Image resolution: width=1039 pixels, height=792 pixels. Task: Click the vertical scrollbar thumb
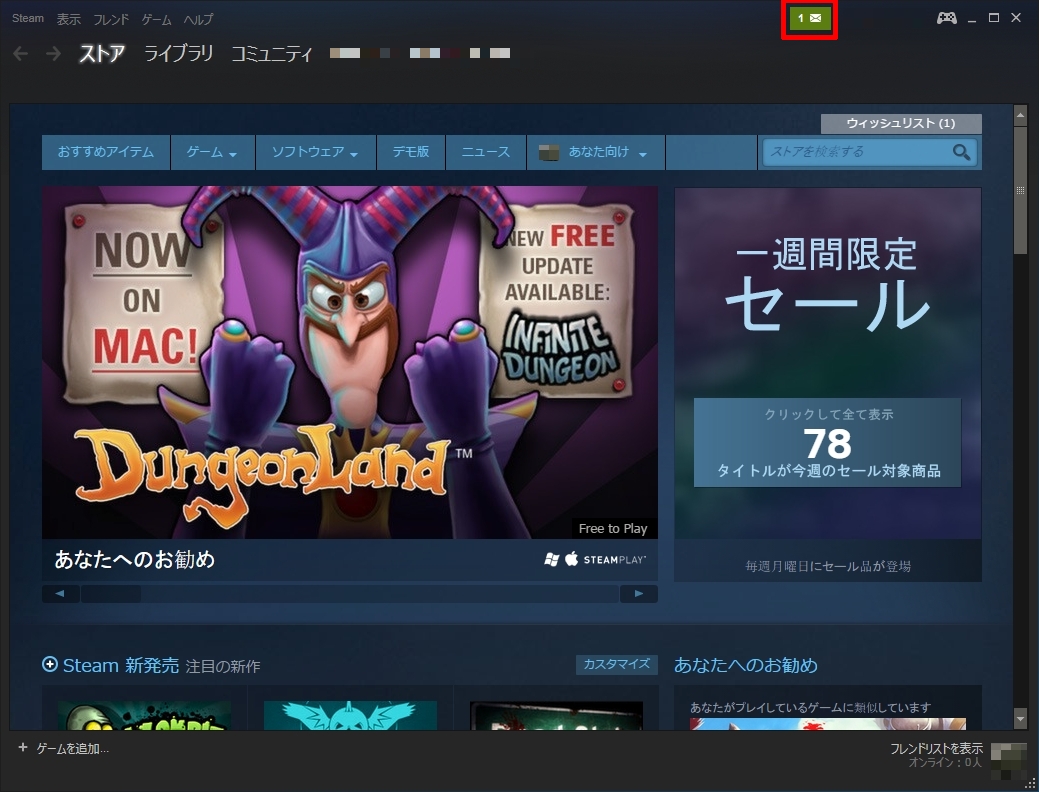tap(1020, 191)
